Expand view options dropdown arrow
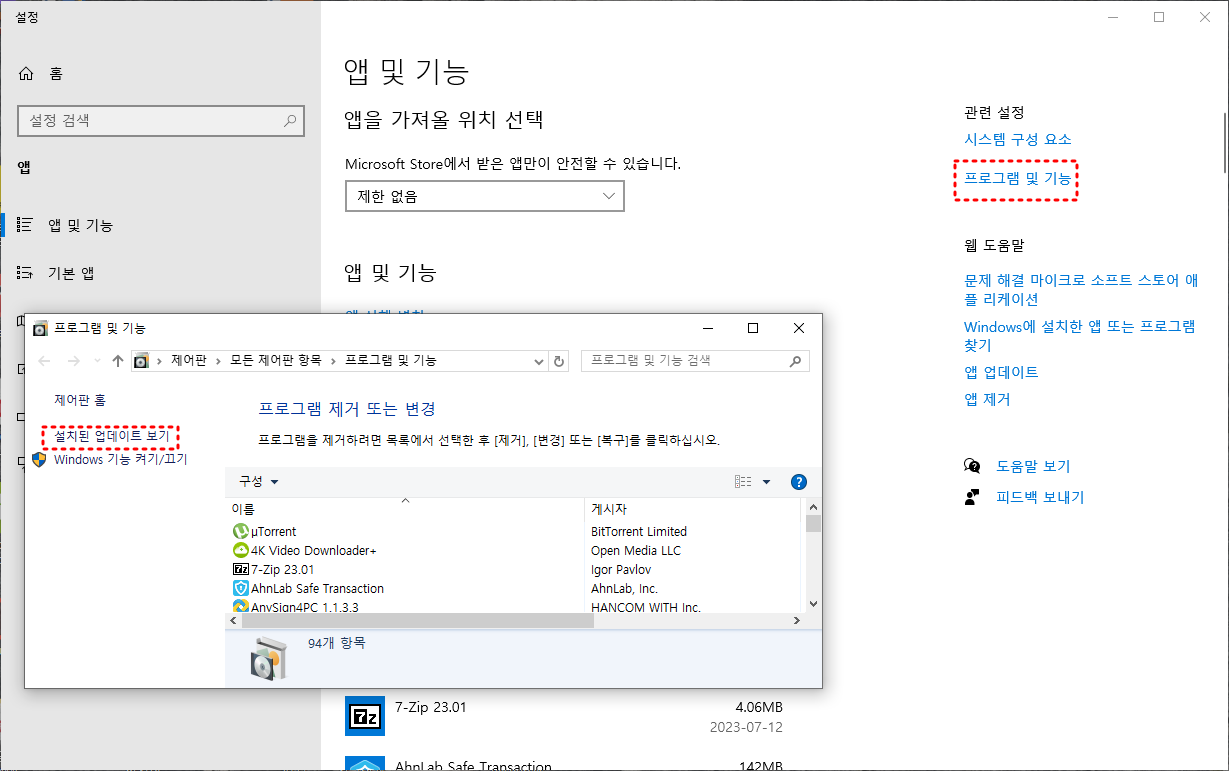This screenshot has height=771, width=1229. [x=767, y=481]
